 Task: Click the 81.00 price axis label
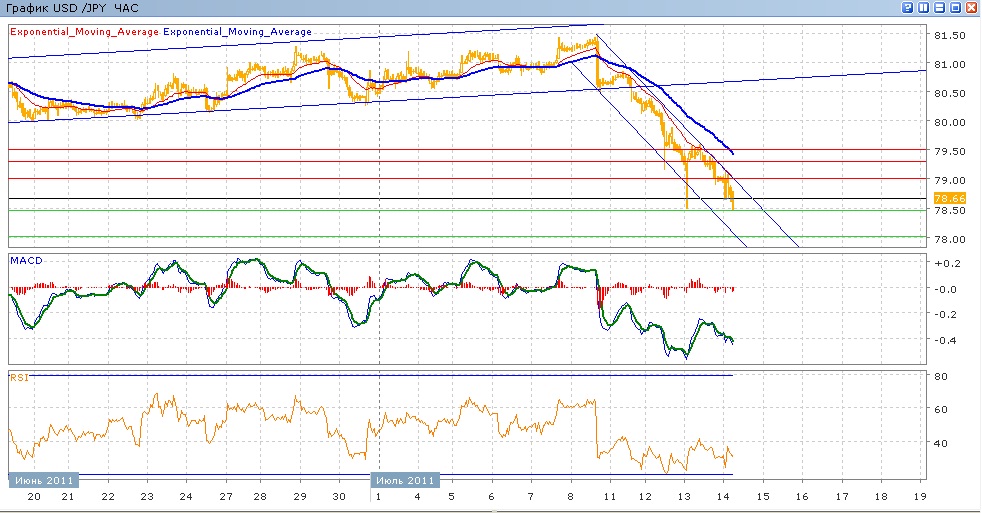949,65
